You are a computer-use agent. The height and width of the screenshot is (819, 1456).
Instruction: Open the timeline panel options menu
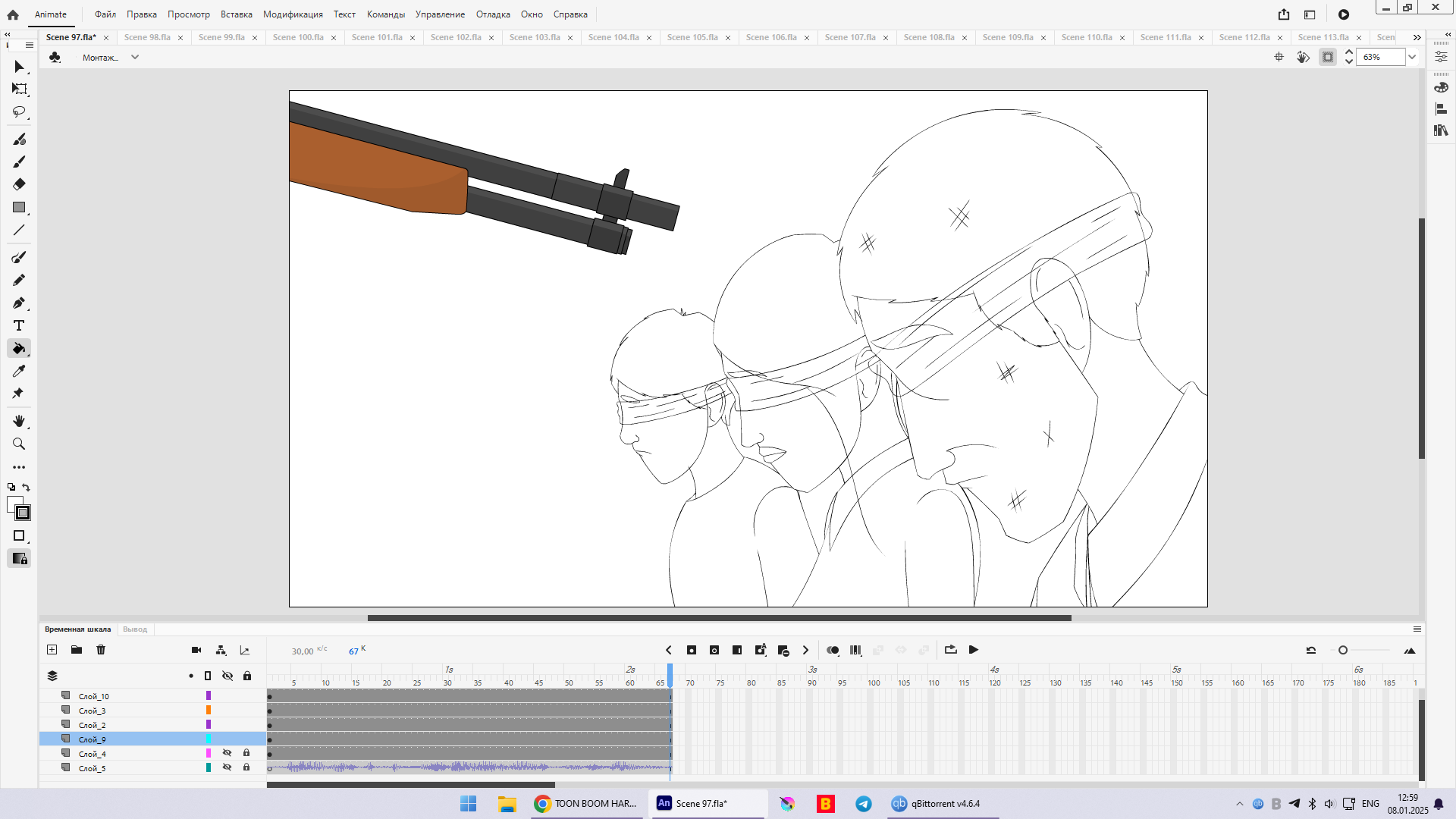(1417, 629)
